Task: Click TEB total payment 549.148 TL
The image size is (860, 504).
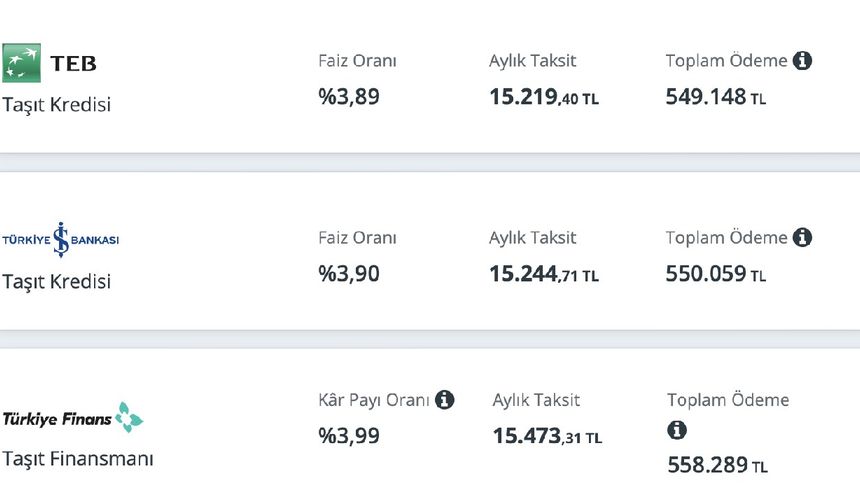Action: (716, 97)
